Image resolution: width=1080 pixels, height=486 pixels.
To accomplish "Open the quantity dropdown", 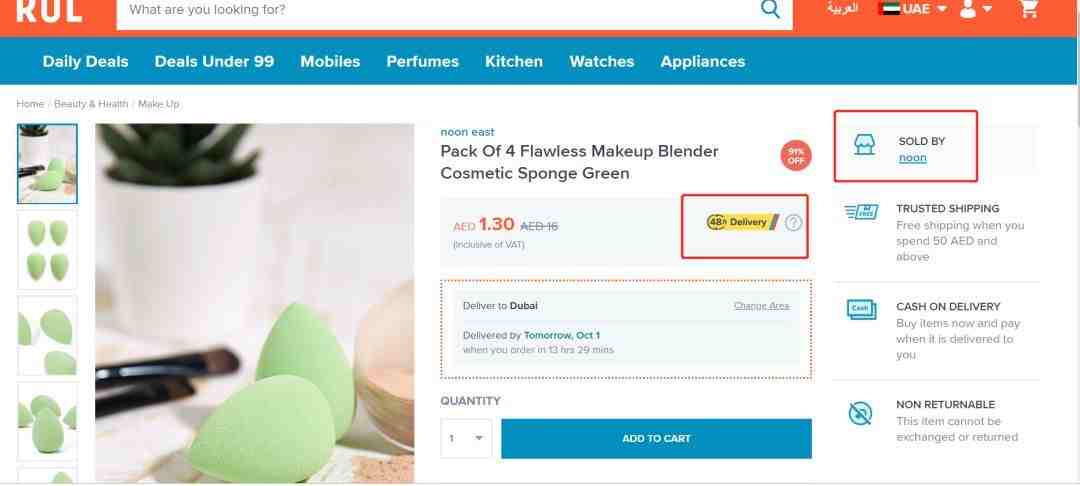I will tap(466, 439).
